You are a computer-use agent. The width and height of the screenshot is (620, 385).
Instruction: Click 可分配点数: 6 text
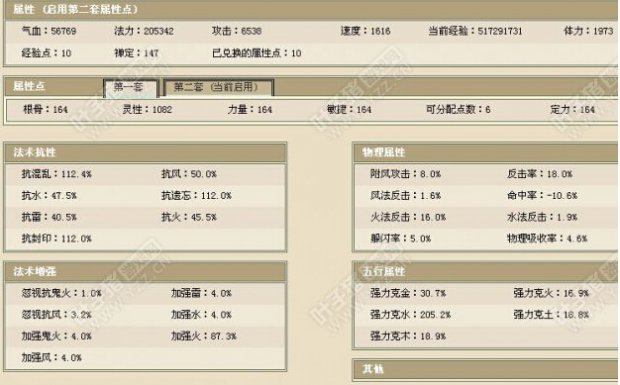coord(458,109)
